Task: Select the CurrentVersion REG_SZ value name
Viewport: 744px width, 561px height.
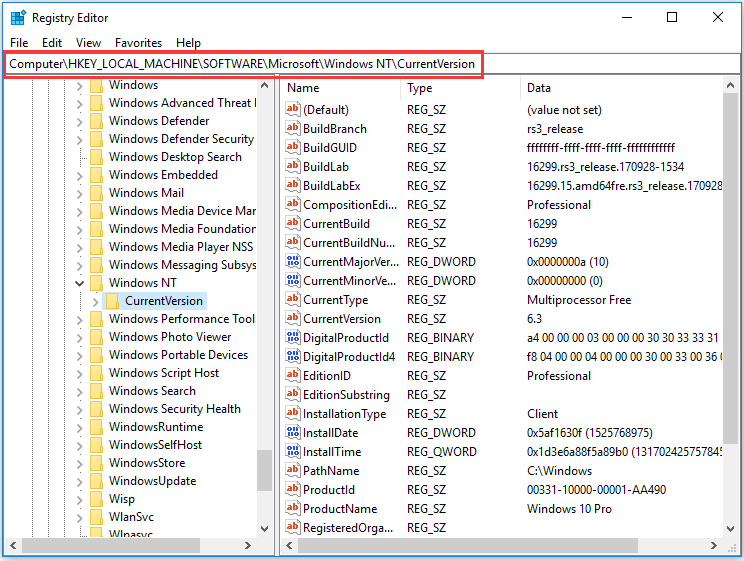Action: tap(342, 318)
